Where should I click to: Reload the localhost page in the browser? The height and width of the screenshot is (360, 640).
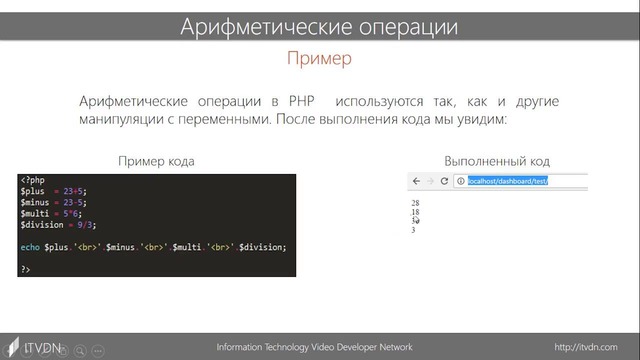(444, 181)
